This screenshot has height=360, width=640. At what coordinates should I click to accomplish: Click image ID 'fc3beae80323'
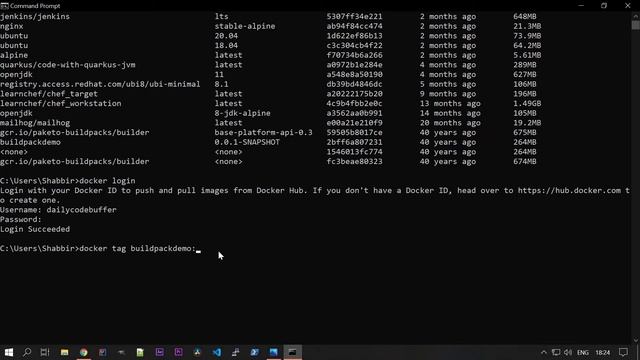tap(354, 162)
